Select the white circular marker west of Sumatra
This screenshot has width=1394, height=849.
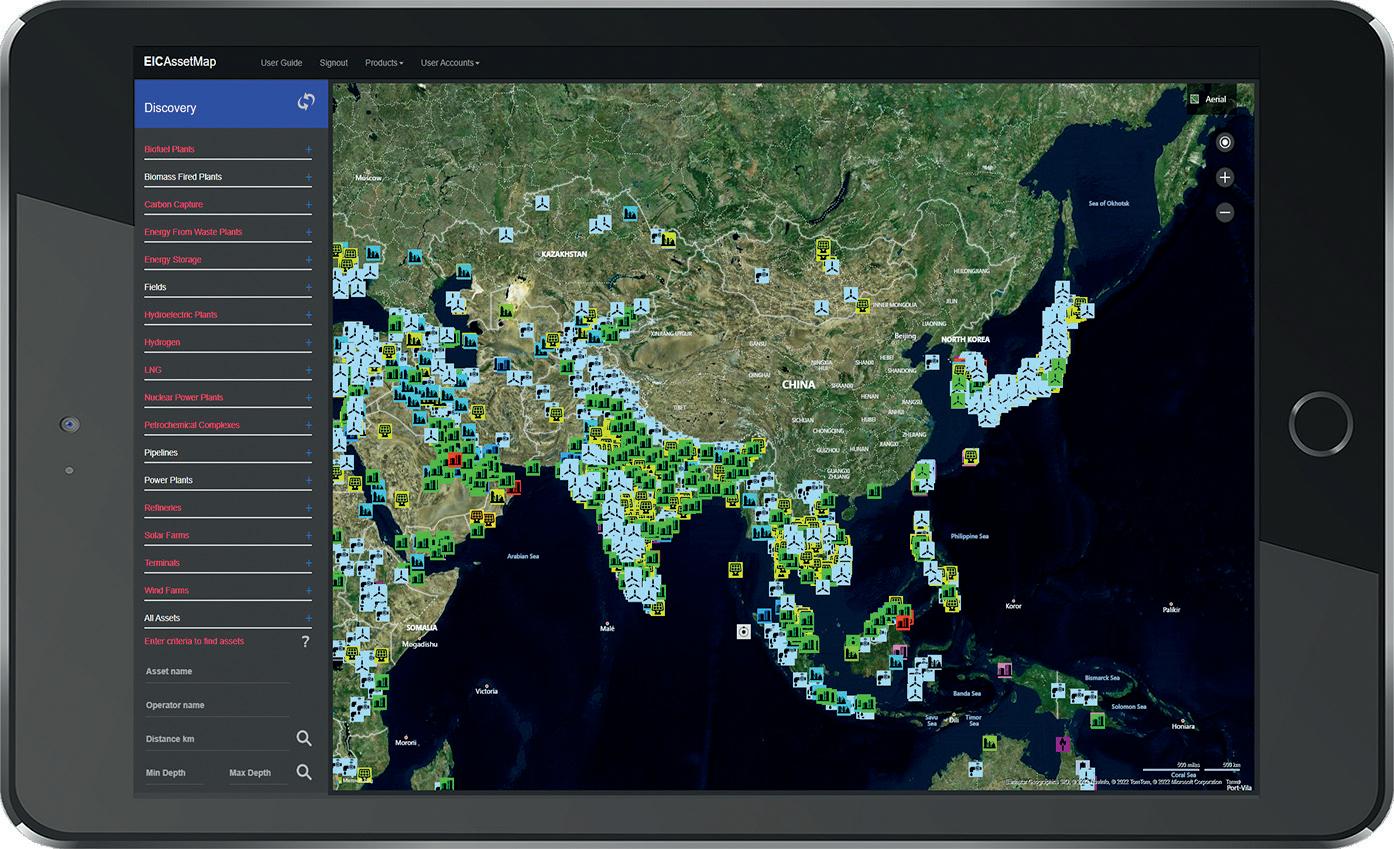point(743,631)
